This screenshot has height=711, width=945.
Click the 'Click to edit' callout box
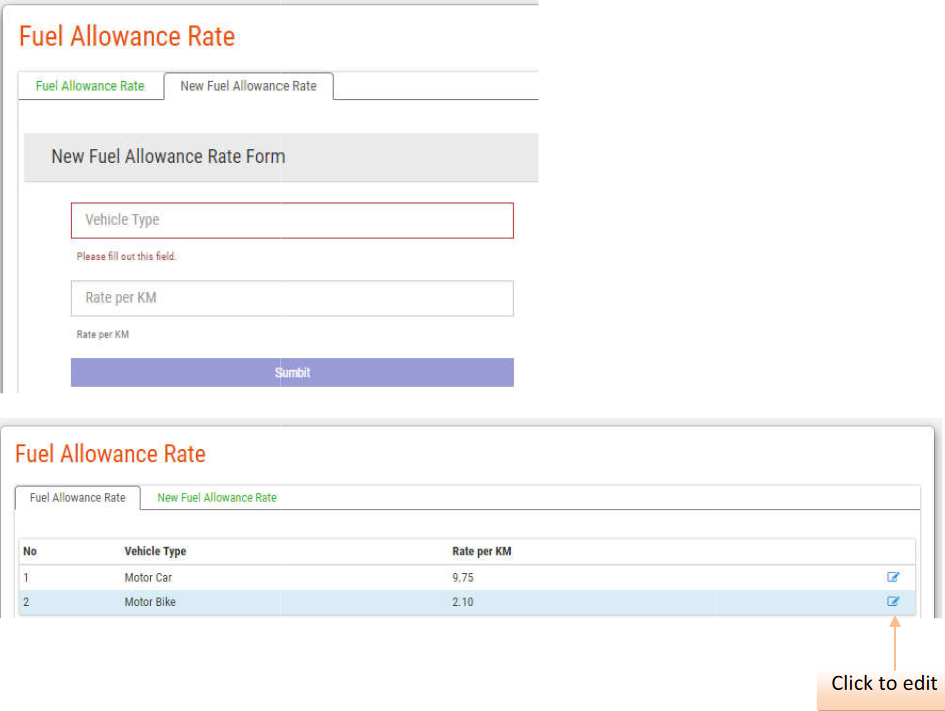pos(883,684)
